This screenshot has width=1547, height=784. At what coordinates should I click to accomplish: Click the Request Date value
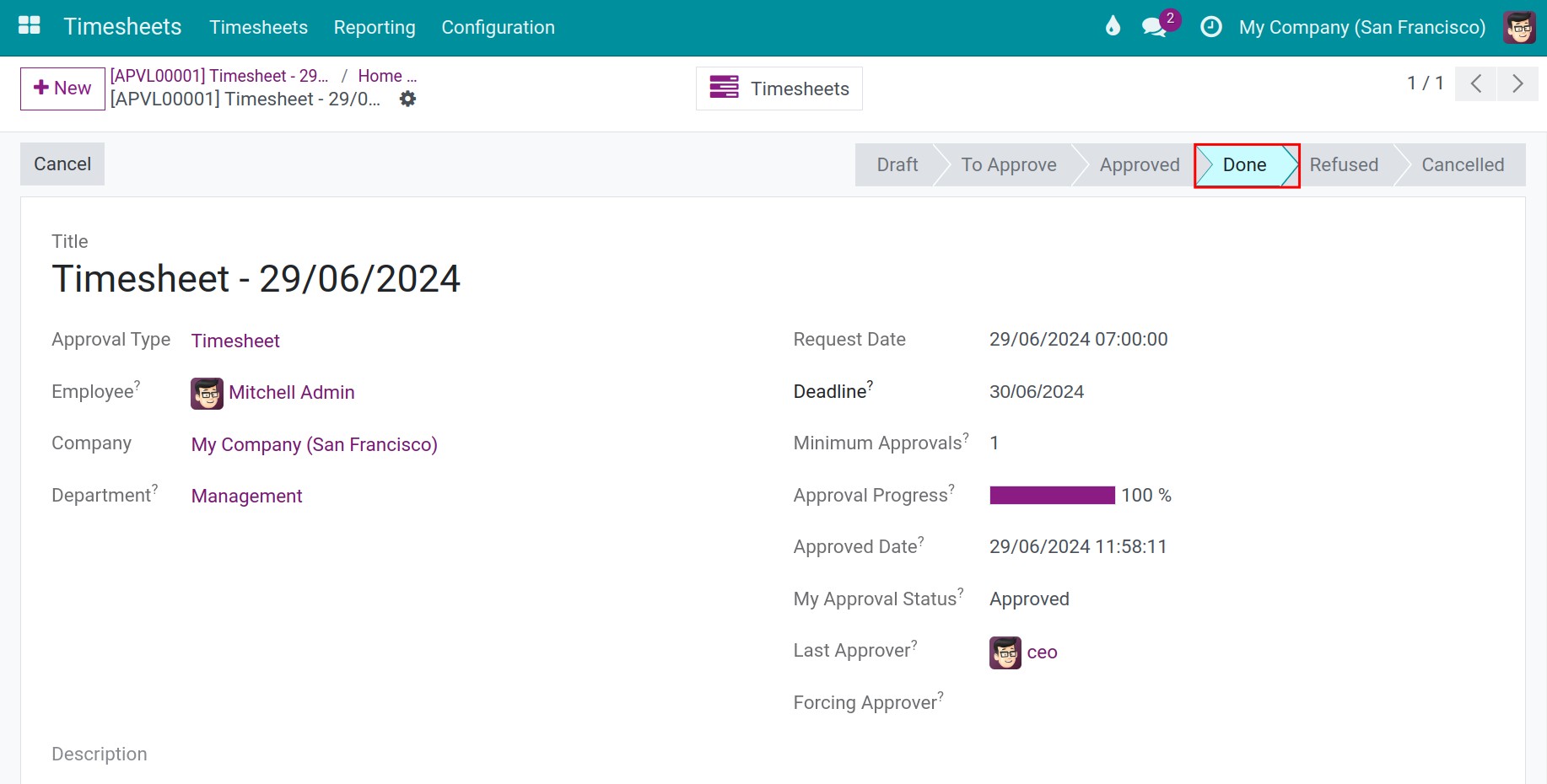point(1079,340)
